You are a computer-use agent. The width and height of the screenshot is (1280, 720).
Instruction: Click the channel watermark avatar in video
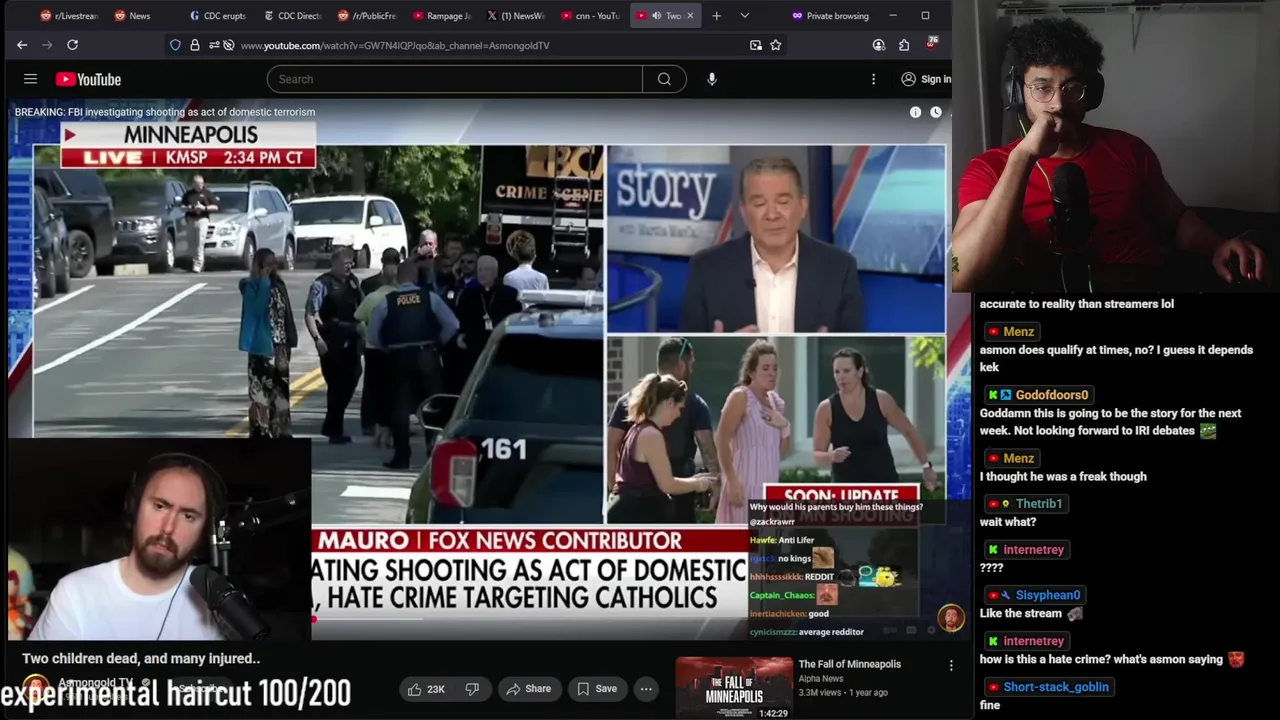click(x=950, y=617)
